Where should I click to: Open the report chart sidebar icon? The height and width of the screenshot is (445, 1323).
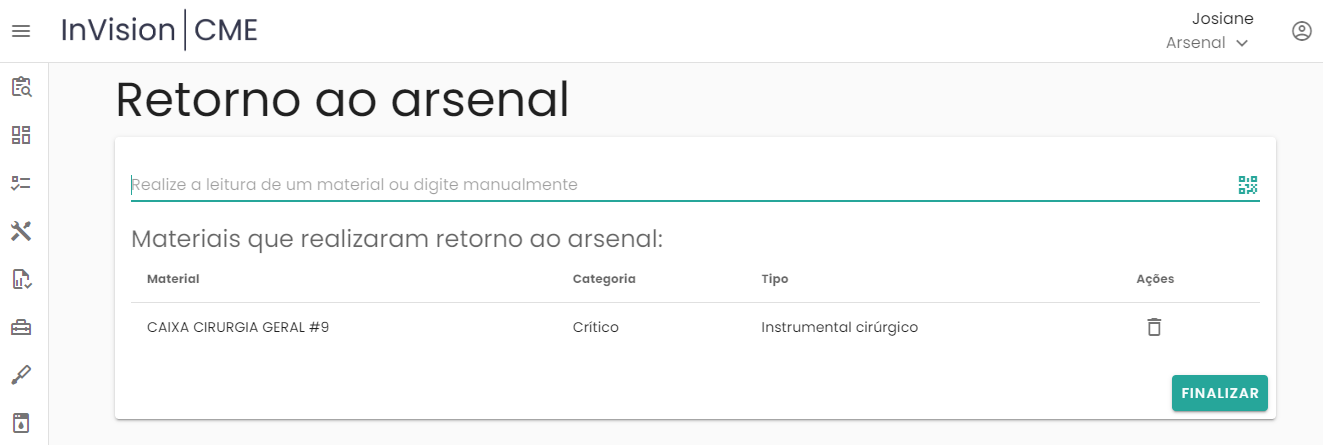(x=21, y=279)
